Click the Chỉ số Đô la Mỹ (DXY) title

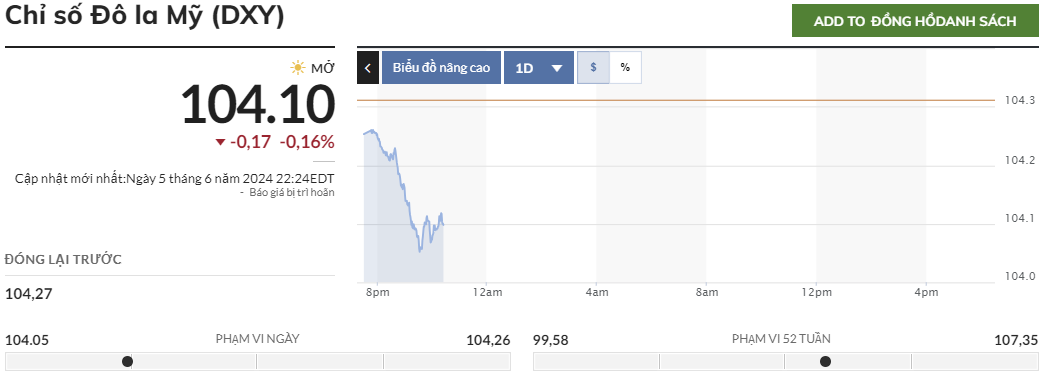click(x=145, y=17)
